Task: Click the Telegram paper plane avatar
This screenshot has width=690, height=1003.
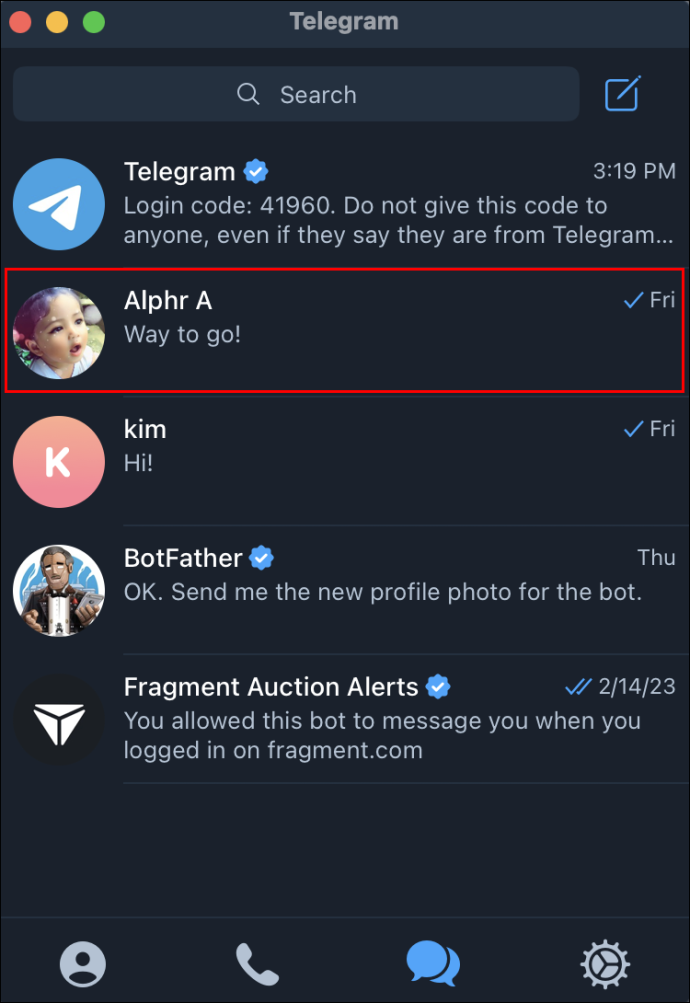Action: click(59, 204)
